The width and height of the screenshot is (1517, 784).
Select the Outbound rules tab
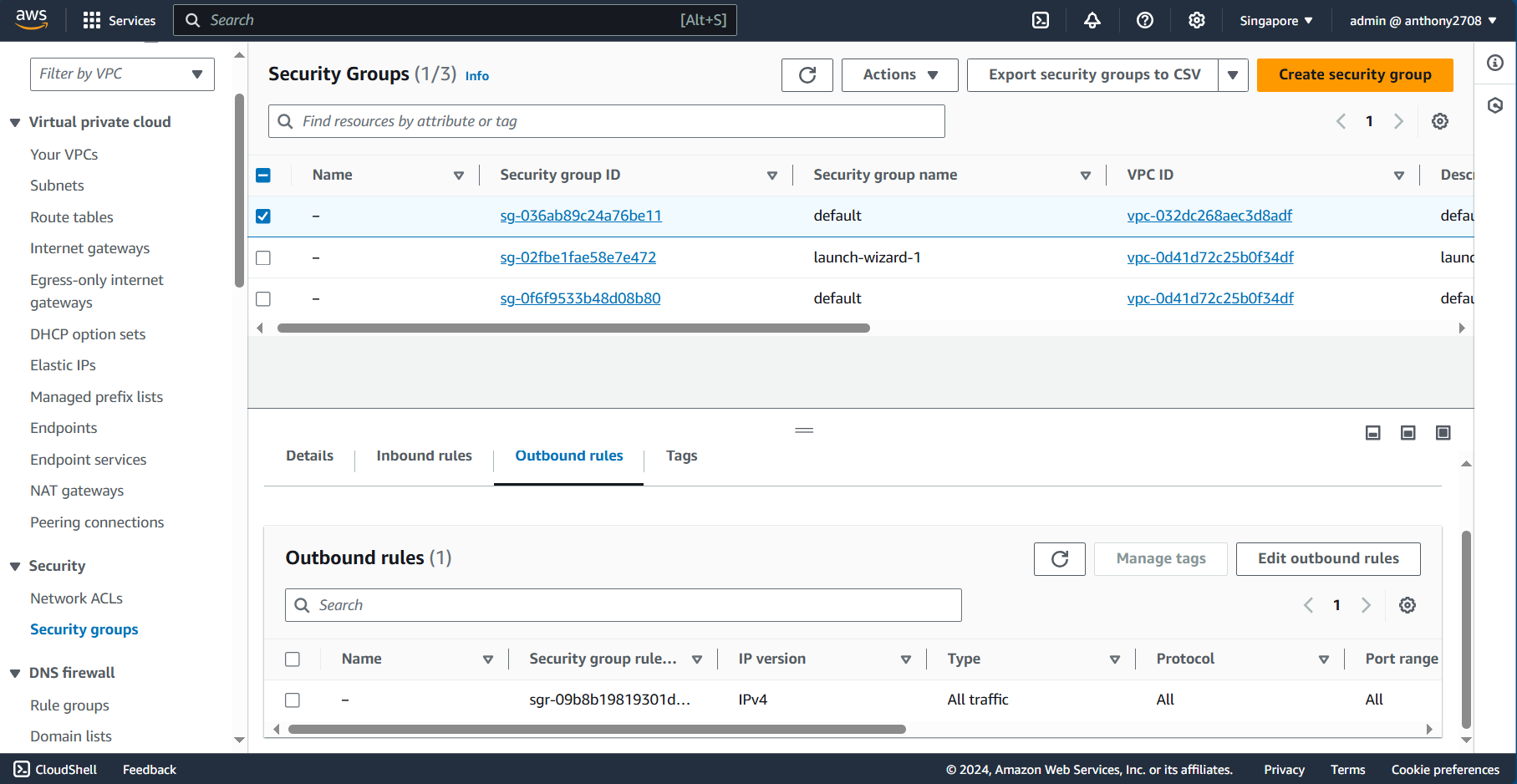pos(568,456)
